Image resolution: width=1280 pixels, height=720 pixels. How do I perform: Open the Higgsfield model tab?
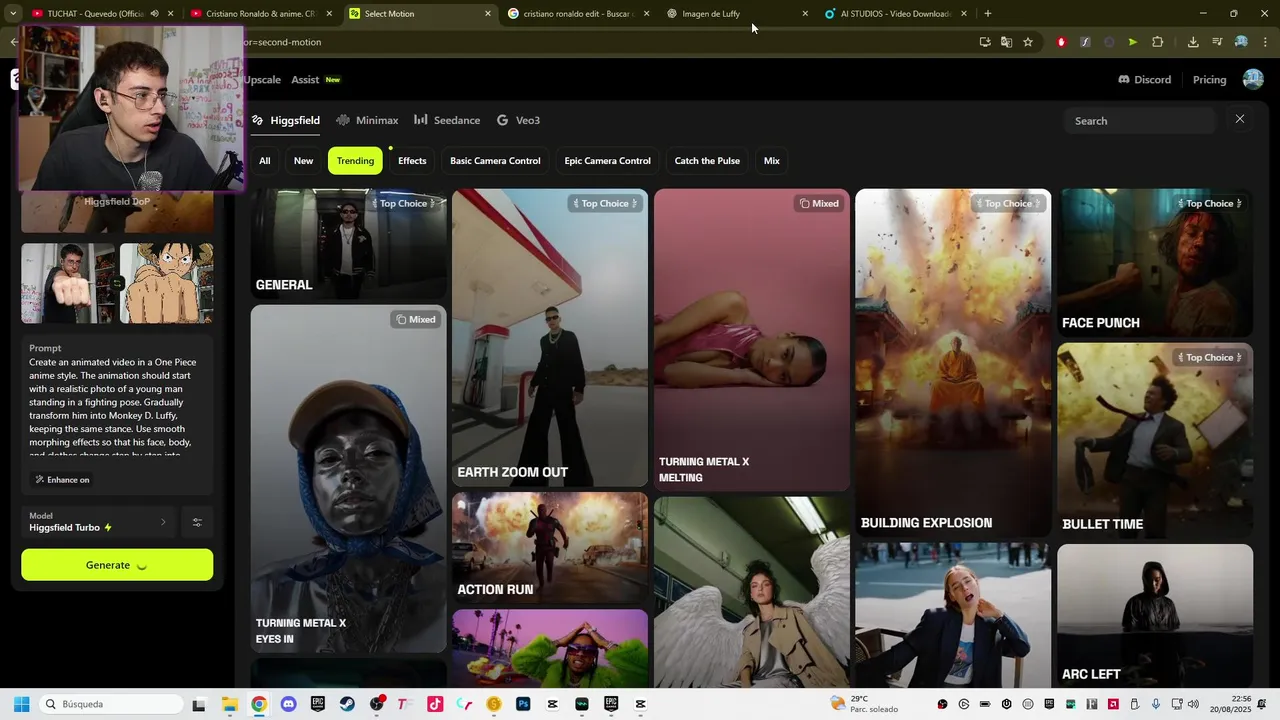[286, 120]
